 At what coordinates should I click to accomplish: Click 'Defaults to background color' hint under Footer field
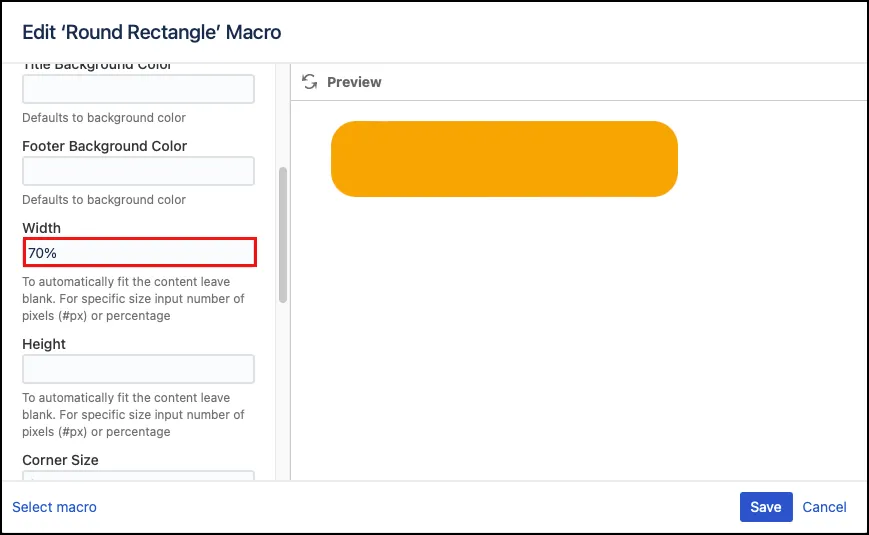coord(104,200)
